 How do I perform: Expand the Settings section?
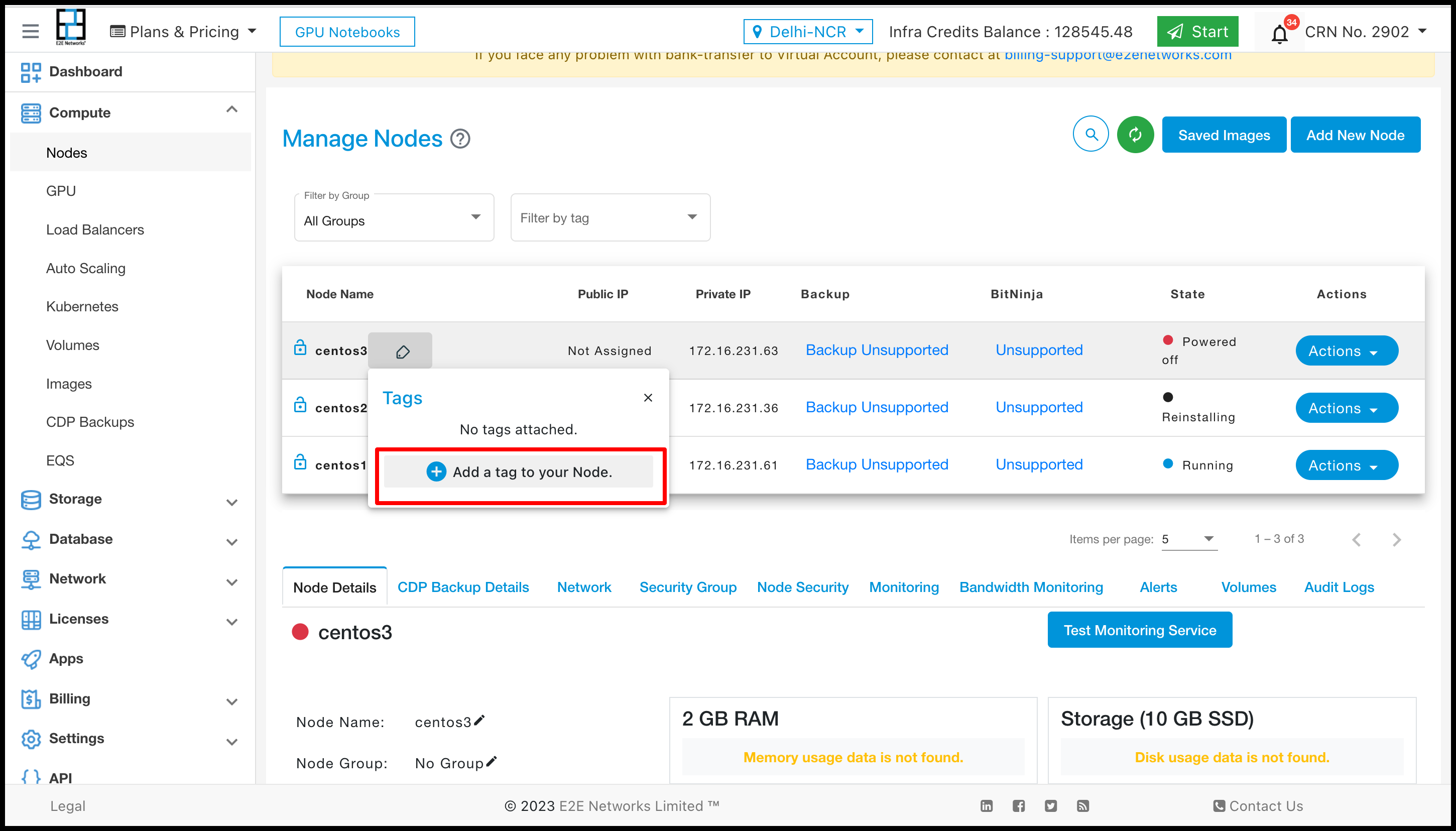tap(231, 742)
